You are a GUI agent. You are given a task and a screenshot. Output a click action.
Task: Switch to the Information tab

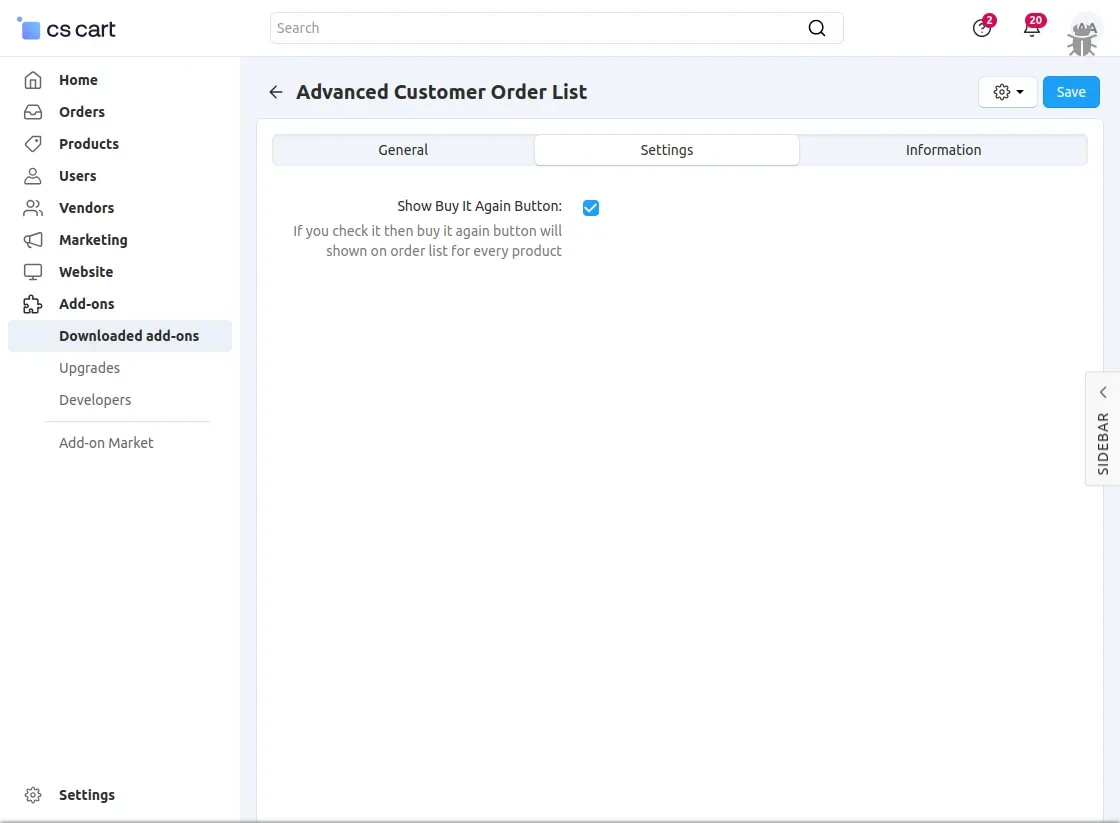pyautogui.click(x=943, y=150)
